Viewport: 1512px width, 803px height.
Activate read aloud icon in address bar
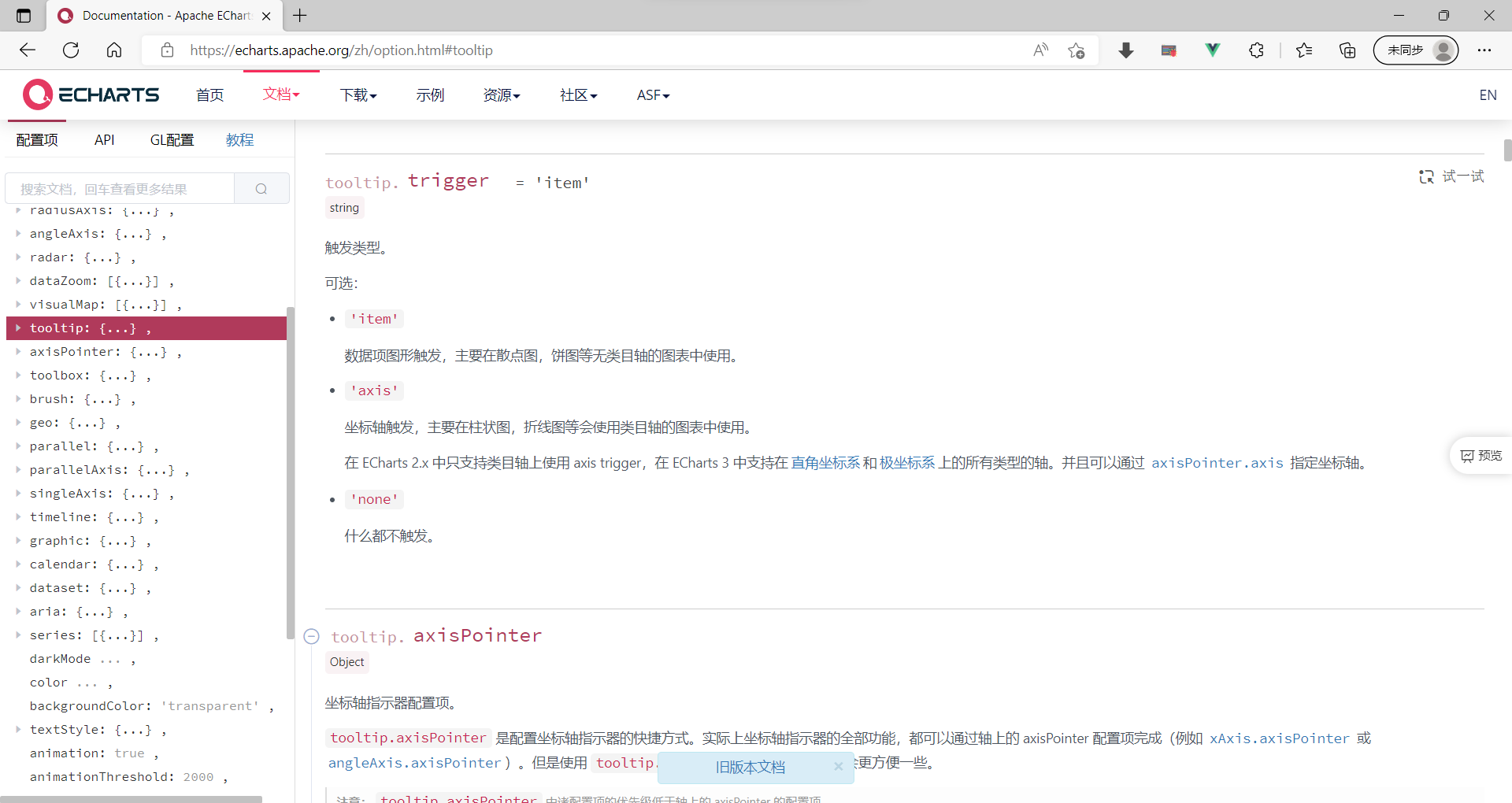tap(1041, 50)
